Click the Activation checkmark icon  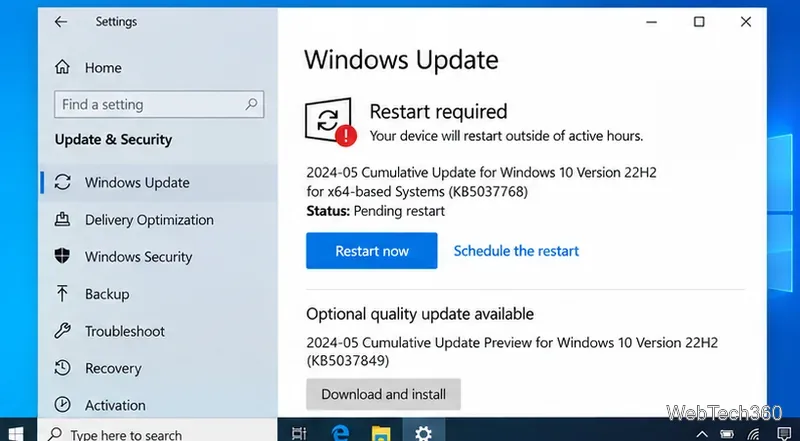pyautogui.click(x=62, y=405)
